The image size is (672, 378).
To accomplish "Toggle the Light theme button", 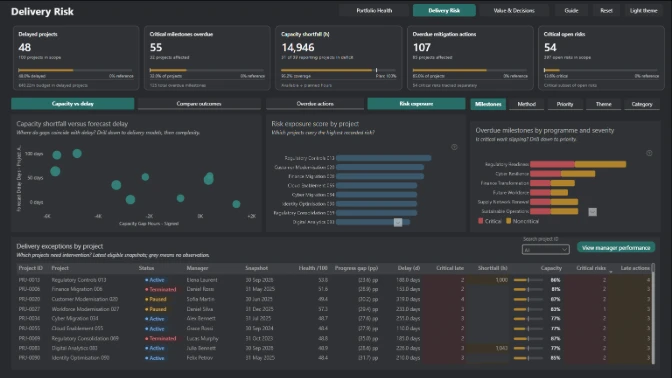I will [x=643, y=10].
